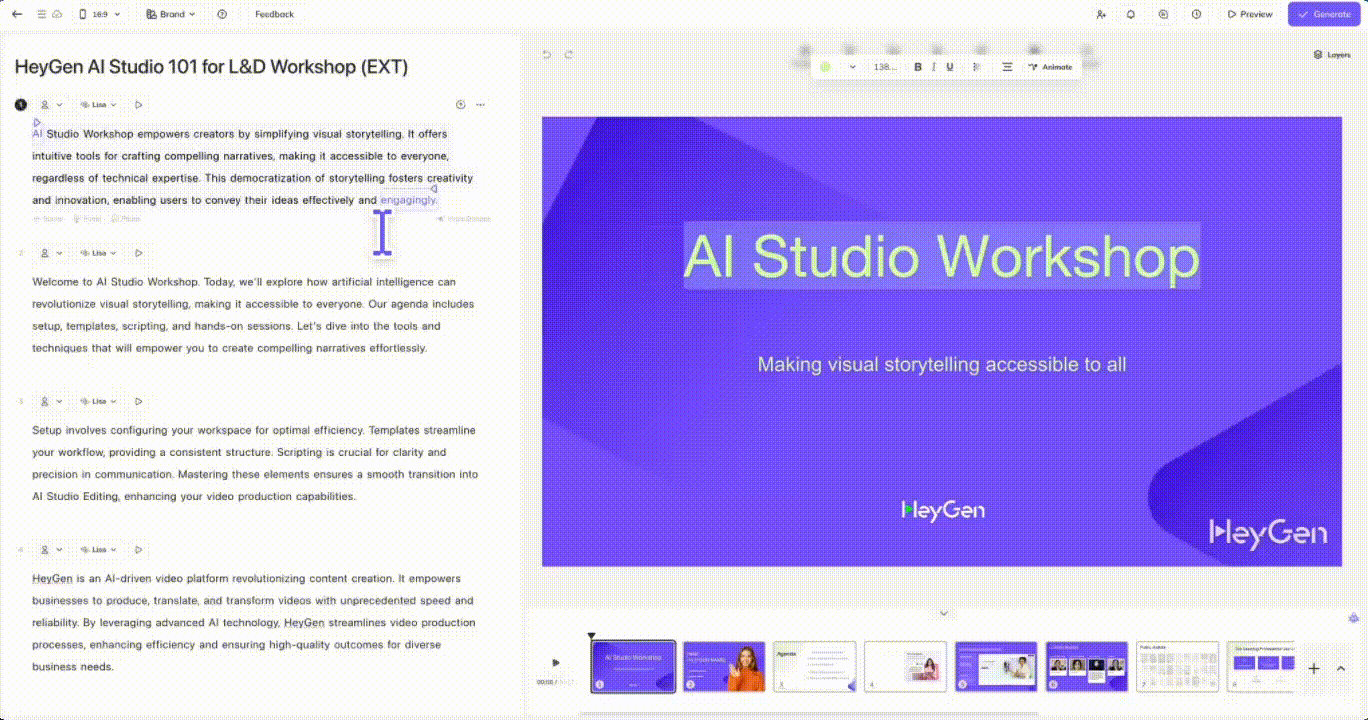Open the help question mark icon
The height and width of the screenshot is (720, 1368).
pos(222,14)
